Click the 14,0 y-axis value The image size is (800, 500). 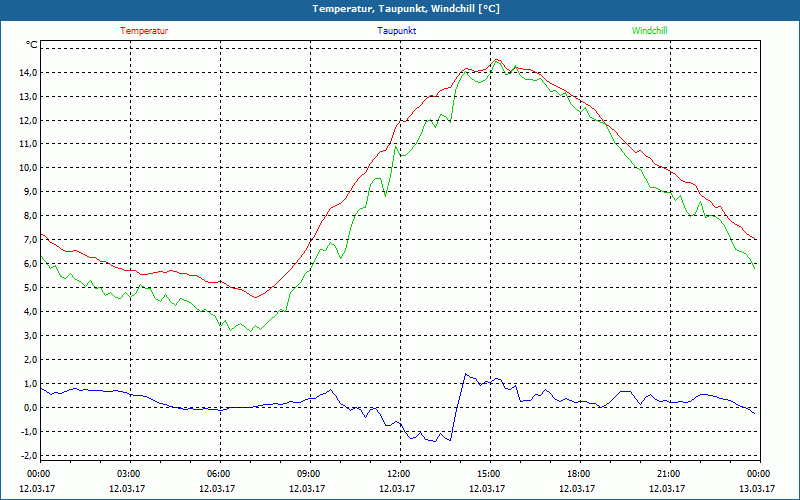point(28,72)
